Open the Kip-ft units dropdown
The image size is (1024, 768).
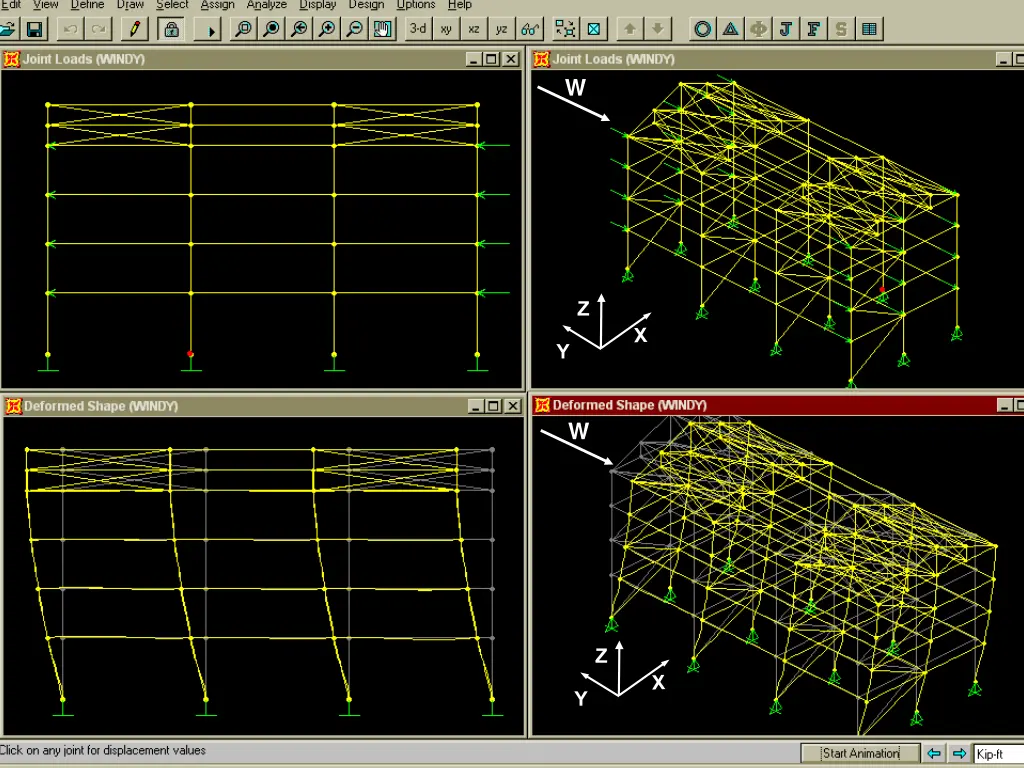click(998, 753)
